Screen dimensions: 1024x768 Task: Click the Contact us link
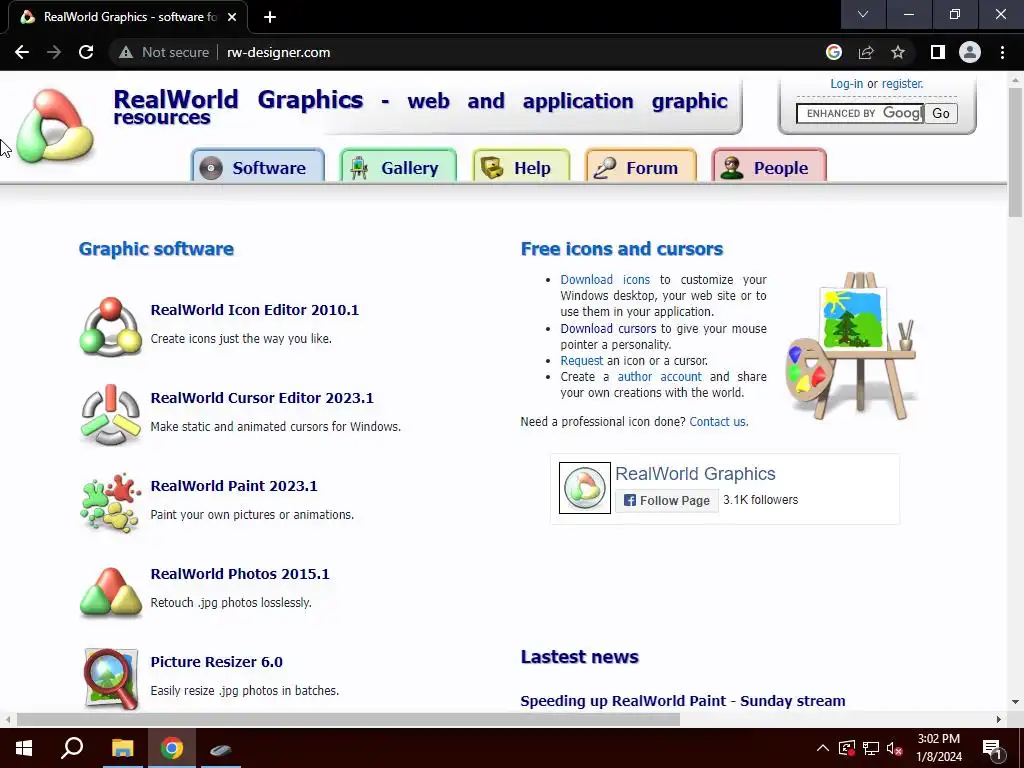click(718, 422)
